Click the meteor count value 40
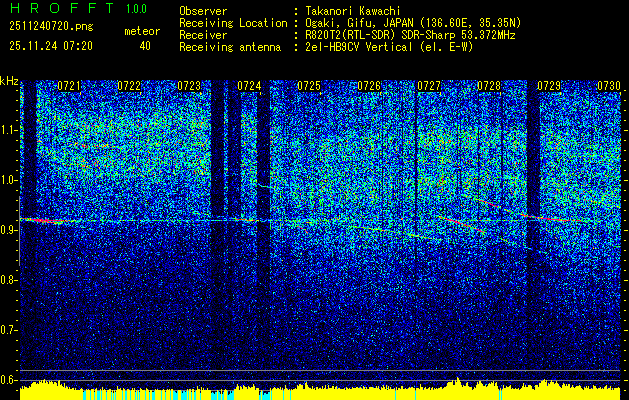The height and width of the screenshot is (400, 629). [x=145, y=46]
